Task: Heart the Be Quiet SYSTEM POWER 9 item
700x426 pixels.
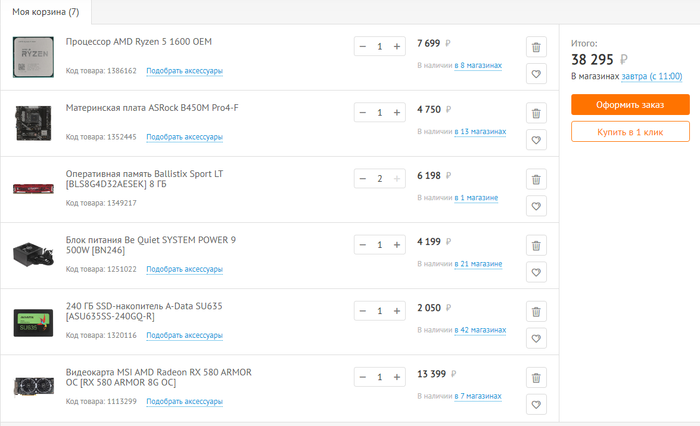Action: click(x=536, y=272)
